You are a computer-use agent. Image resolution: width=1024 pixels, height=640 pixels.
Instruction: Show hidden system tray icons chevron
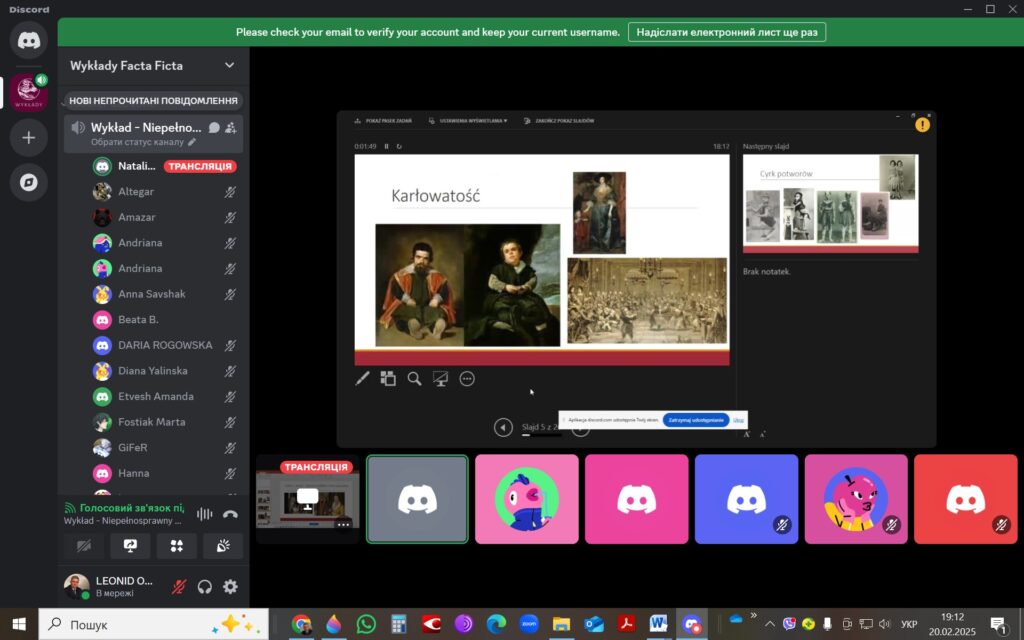[769, 624]
